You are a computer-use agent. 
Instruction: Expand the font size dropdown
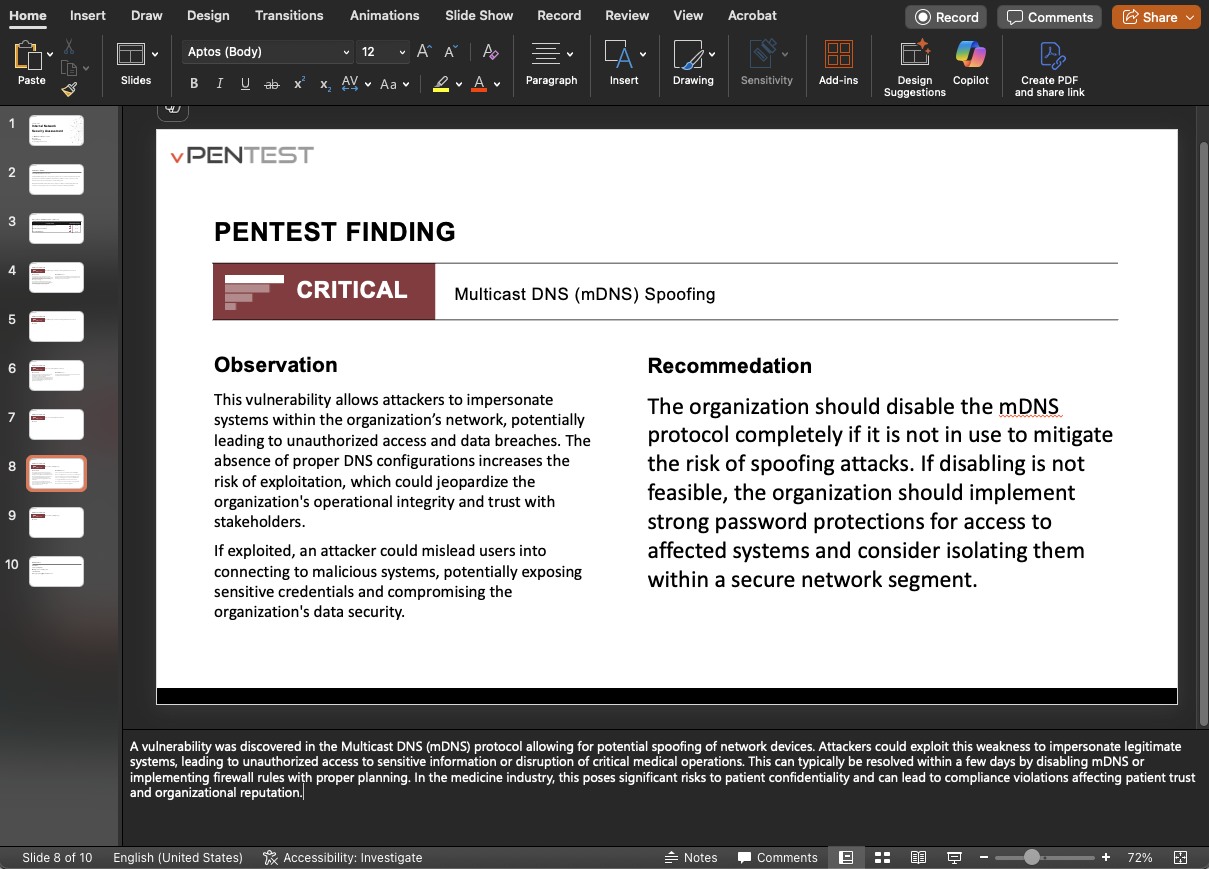(x=402, y=52)
